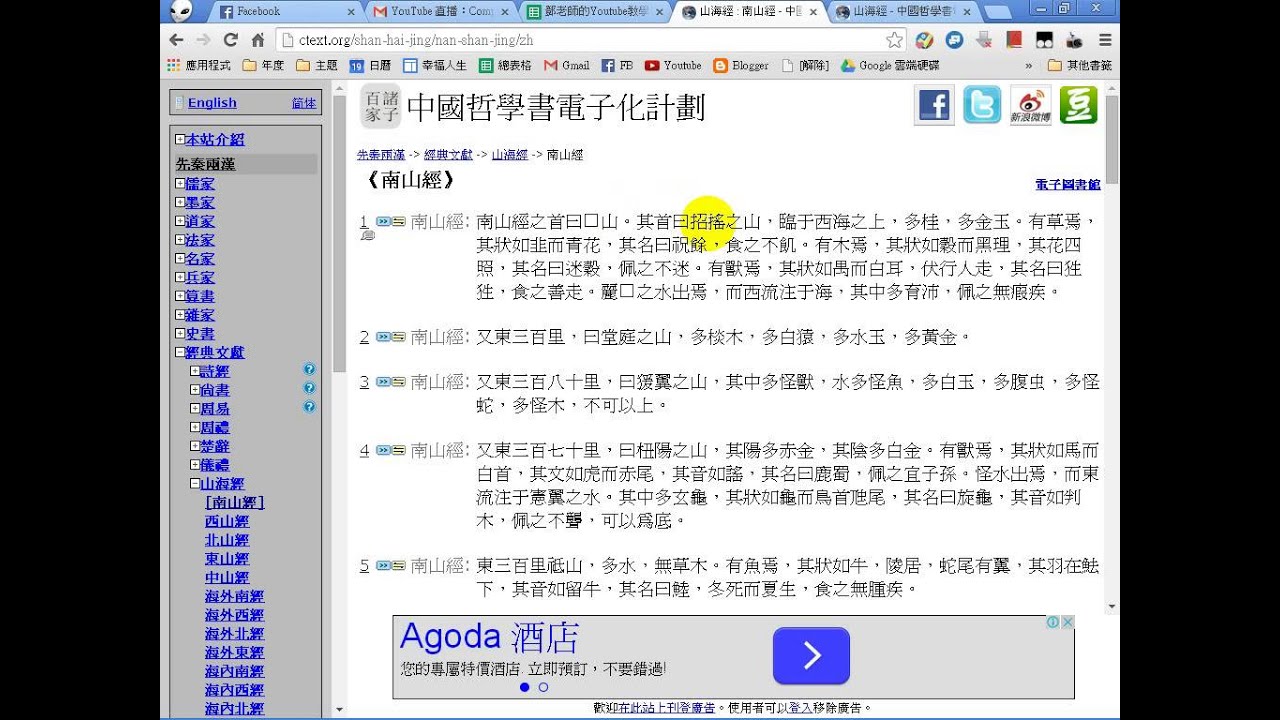Collapse the 經典文獻 tree node

(180, 352)
